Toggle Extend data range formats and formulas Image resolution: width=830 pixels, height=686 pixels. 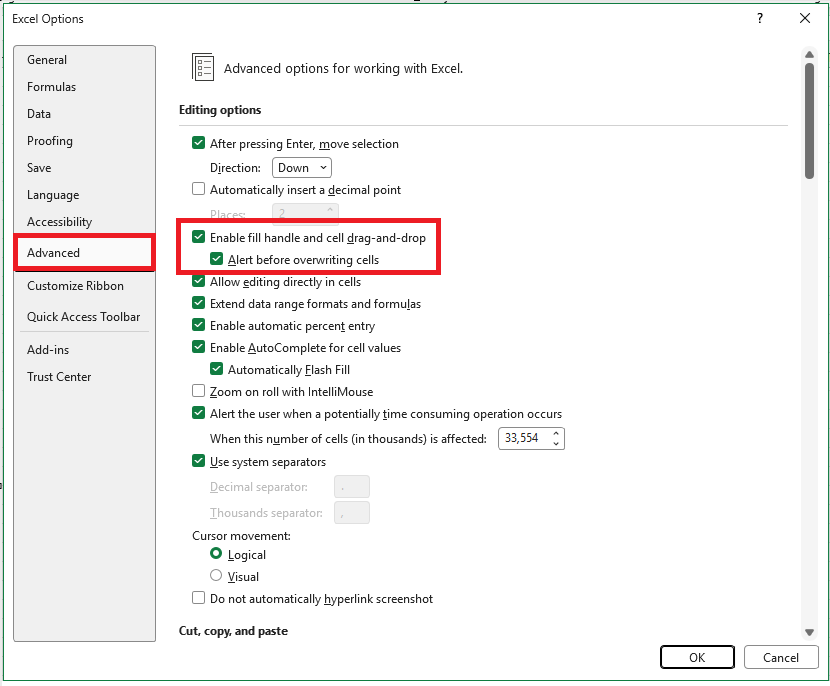(199, 303)
